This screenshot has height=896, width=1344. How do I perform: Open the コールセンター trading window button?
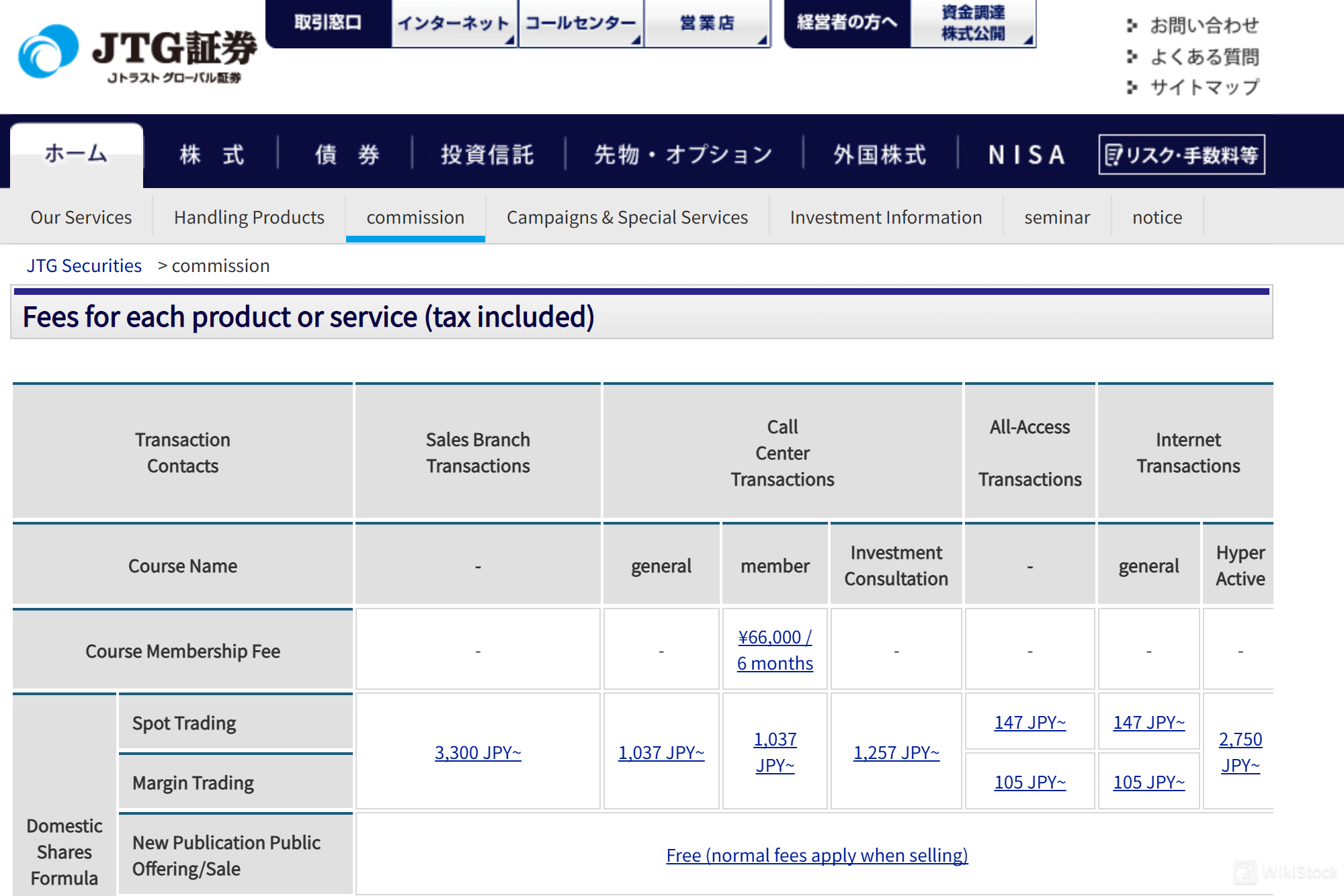(581, 24)
